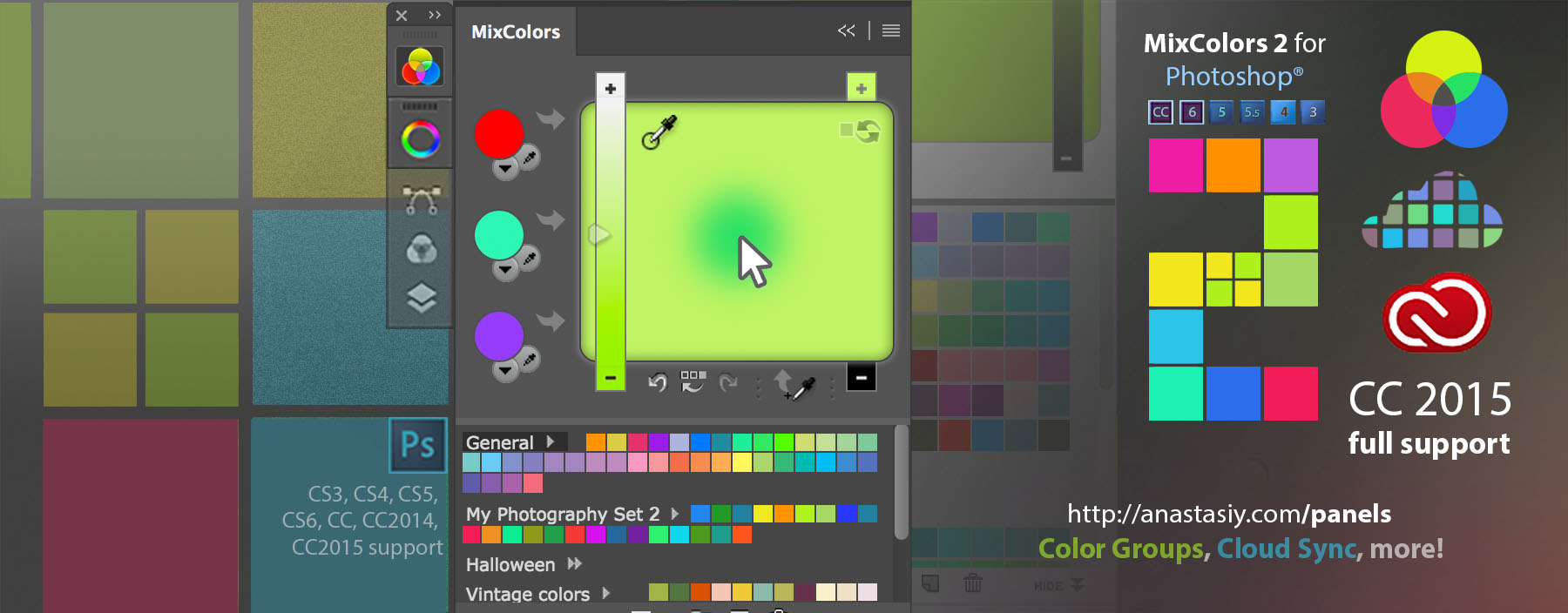Select the teal source color circle
Viewport: 1568px width, 613px height.
pos(499,235)
